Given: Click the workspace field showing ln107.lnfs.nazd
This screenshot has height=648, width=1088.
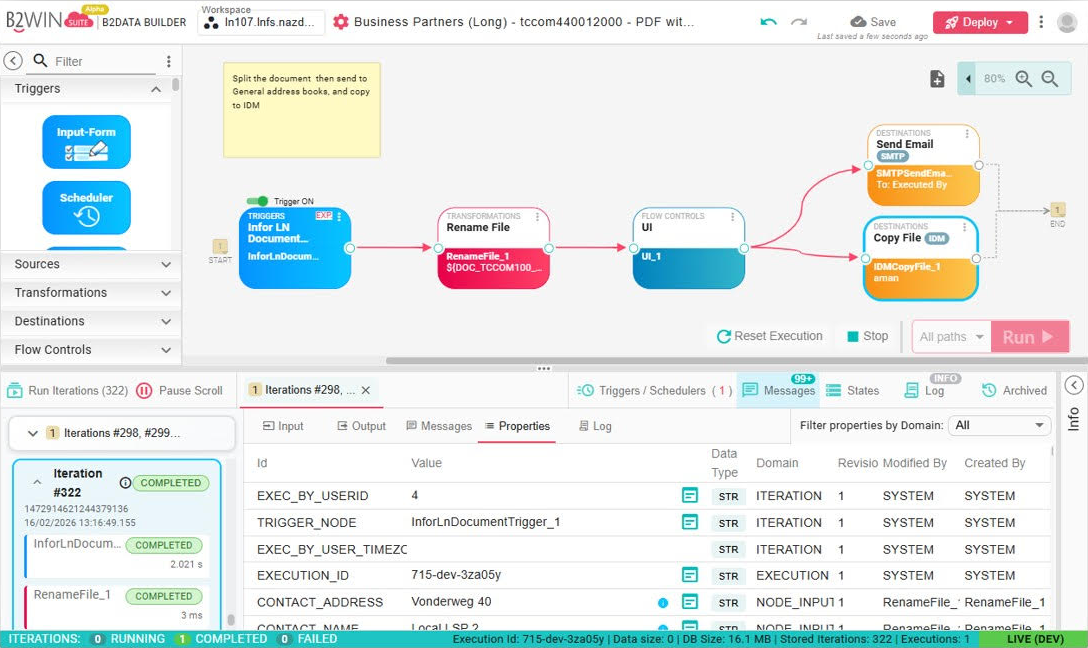Looking at the screenshot, I should (263, 23).
